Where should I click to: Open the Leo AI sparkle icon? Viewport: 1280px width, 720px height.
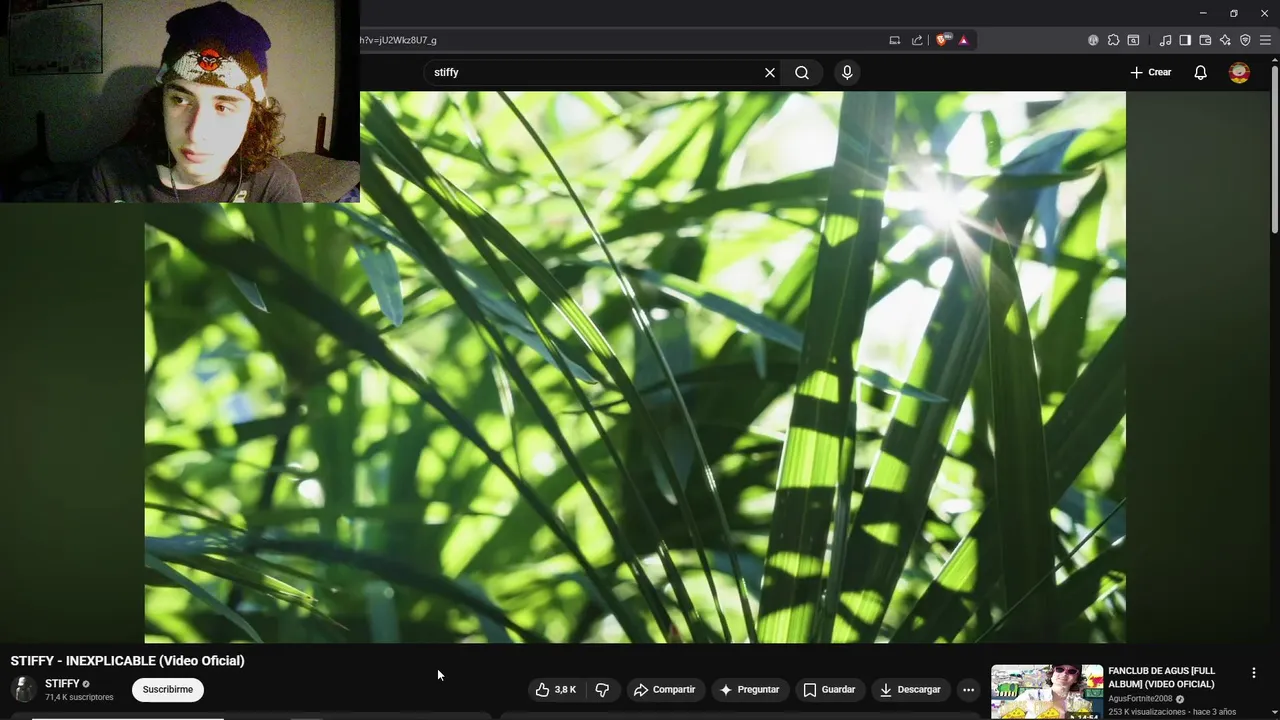pos(1225,40)
